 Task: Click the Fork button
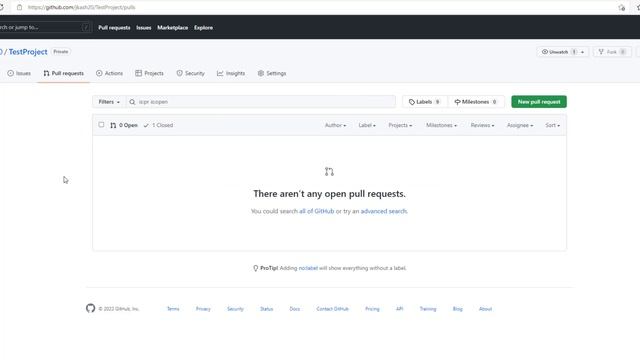click(x=612, y=52)
